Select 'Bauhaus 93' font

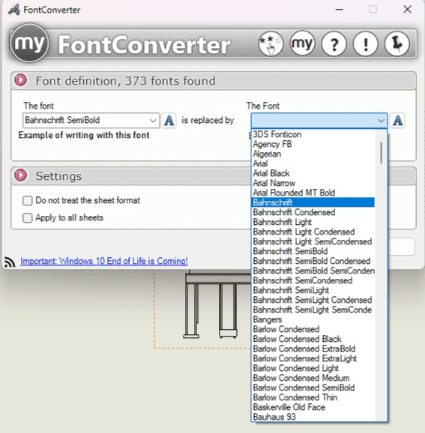(313, 417)
